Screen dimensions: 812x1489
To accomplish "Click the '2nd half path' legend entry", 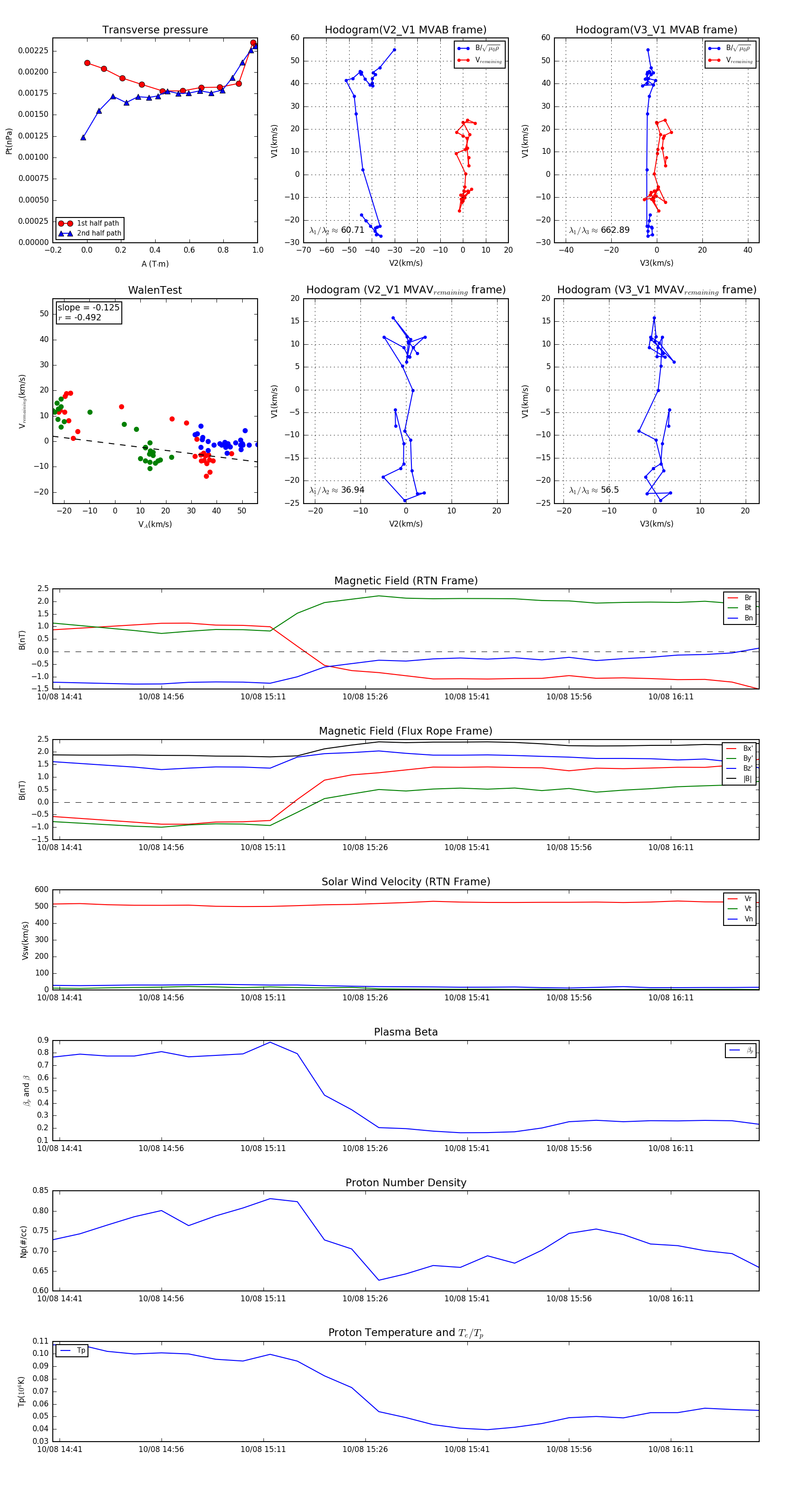I will [x=90, y=233].
